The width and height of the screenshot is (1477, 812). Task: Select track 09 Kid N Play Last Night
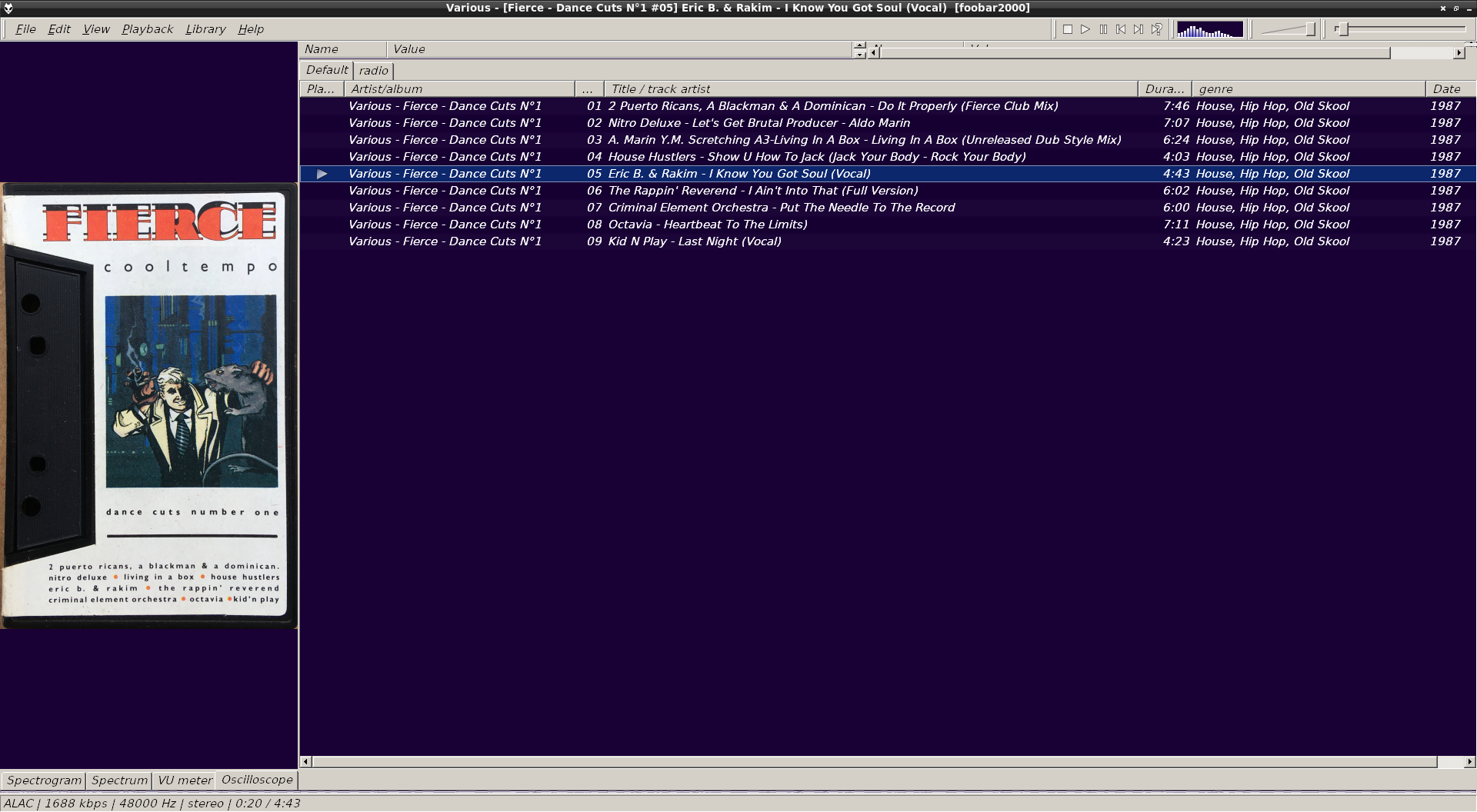tap(888, 241)
